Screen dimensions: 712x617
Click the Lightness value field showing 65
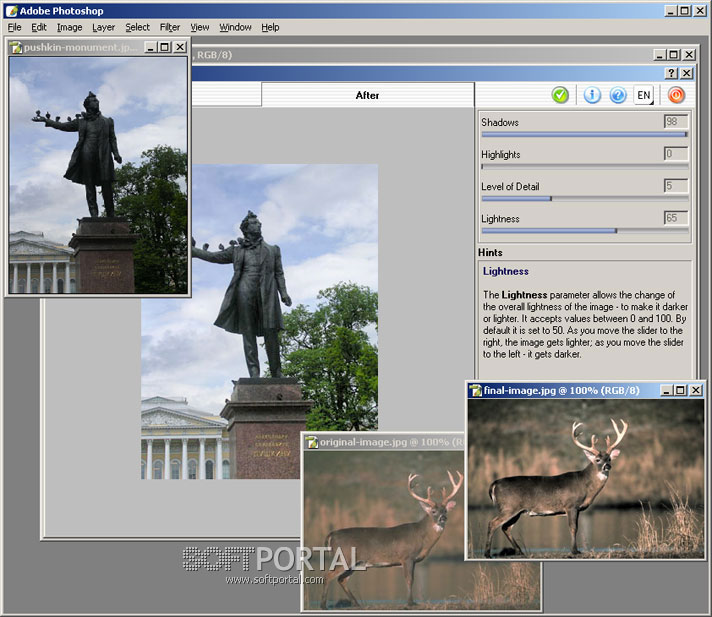pos(676,218)
